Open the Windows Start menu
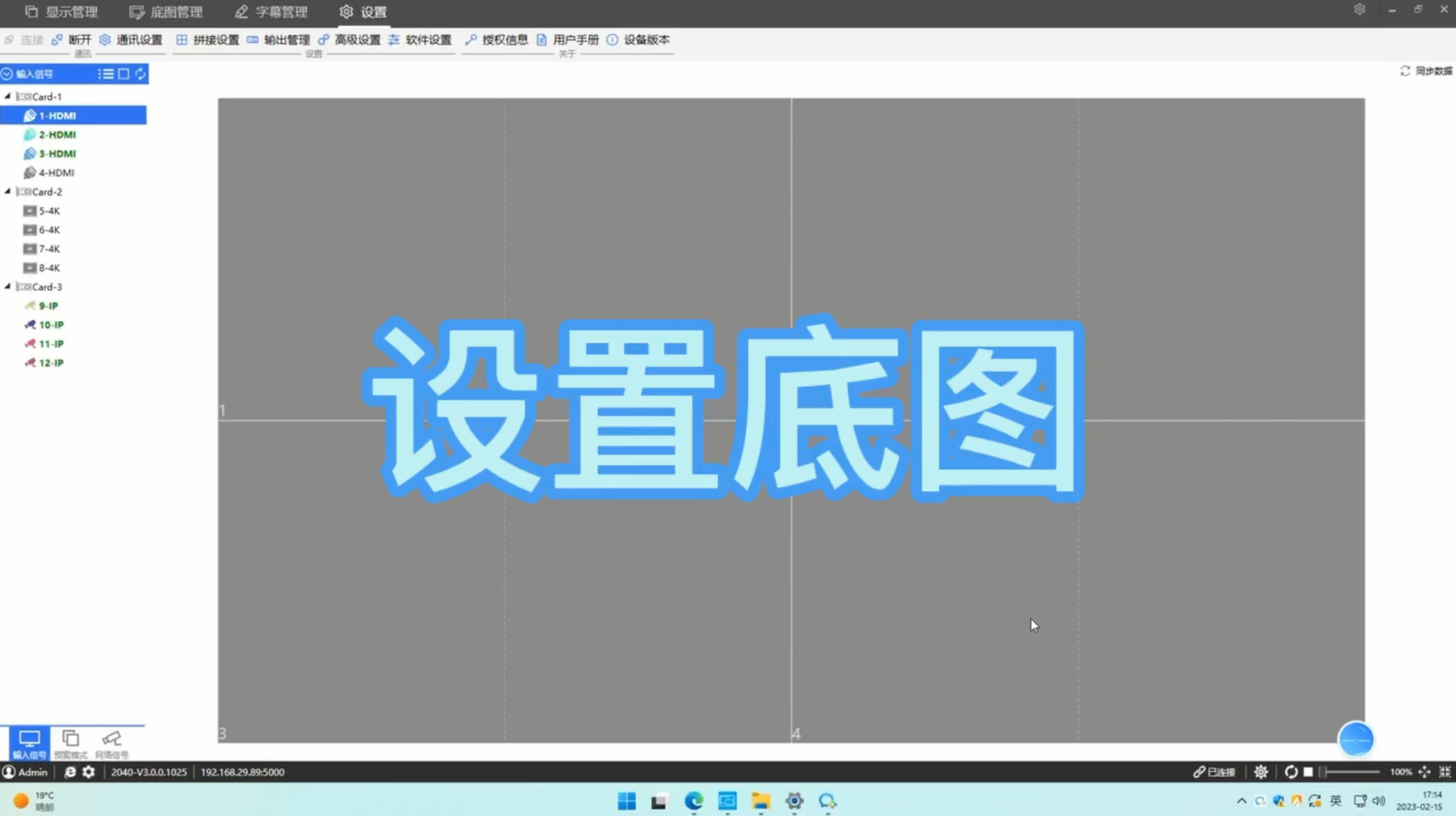This screenshot has height=816, width=1456. click(626, 801)
